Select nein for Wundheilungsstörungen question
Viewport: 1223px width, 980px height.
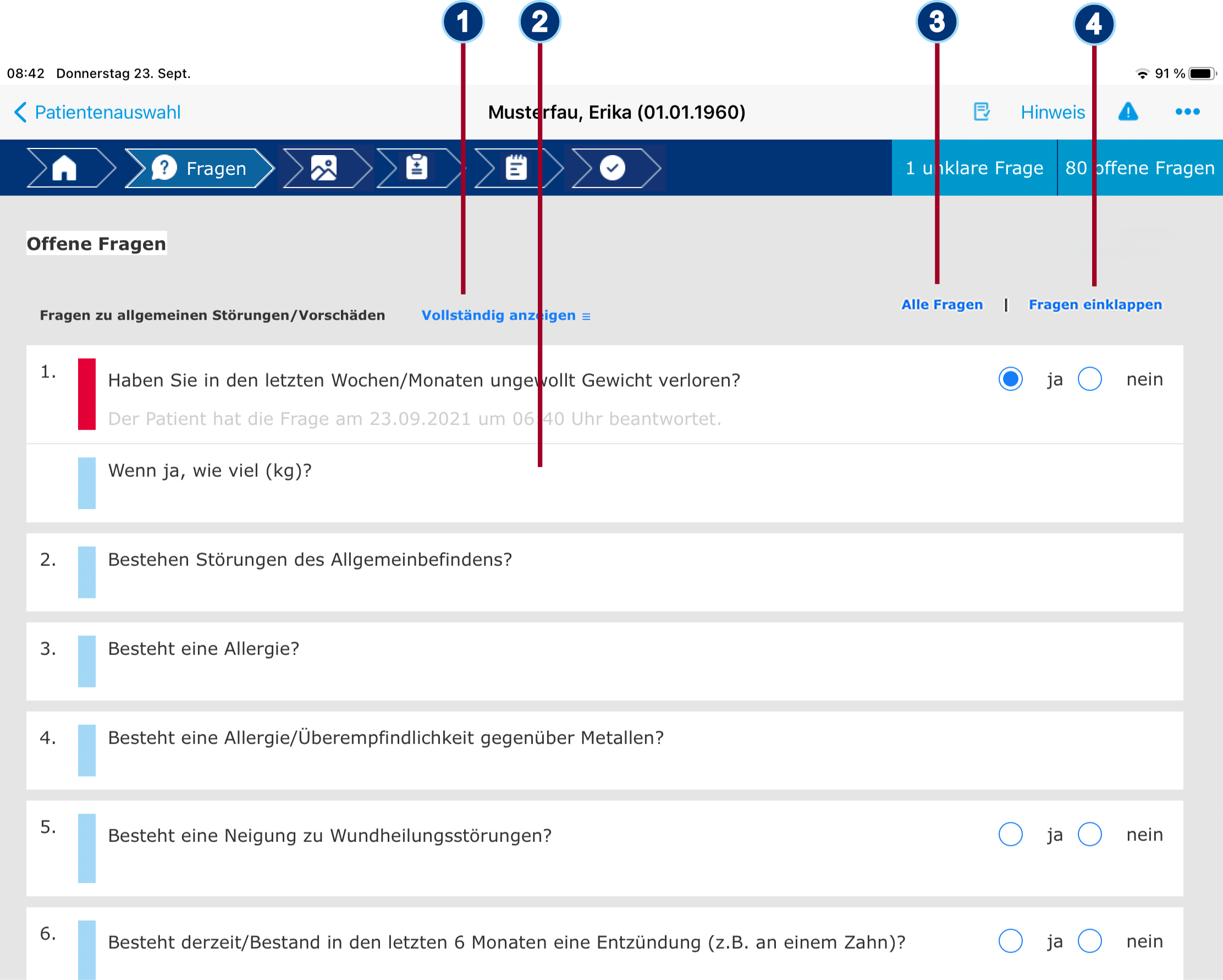[x=1090, y=834]
